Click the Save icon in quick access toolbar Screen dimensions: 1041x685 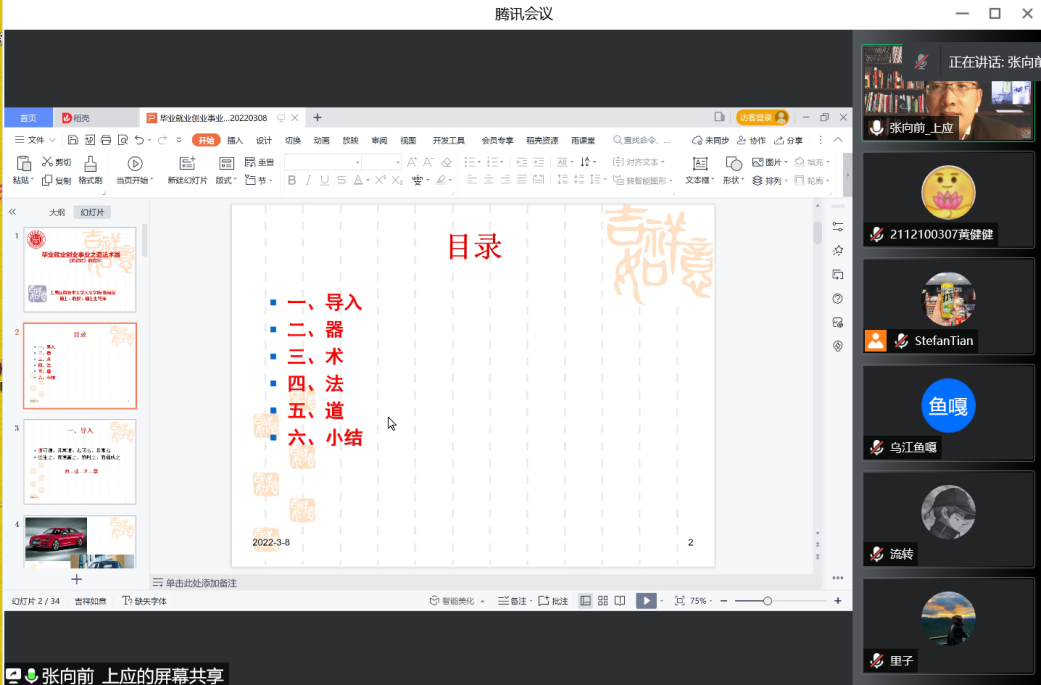pos(74,140)
